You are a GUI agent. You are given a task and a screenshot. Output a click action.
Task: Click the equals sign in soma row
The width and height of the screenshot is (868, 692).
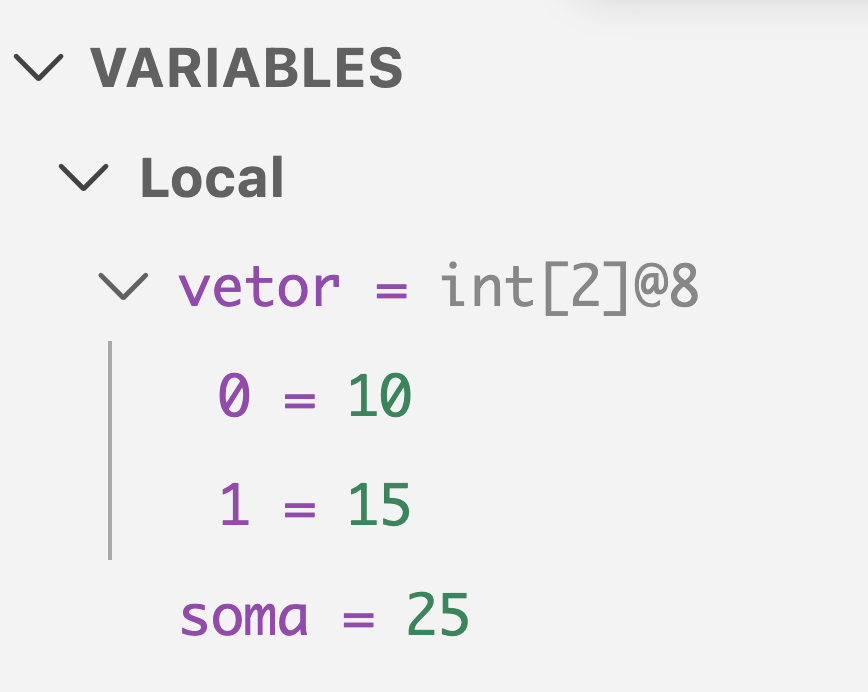pyautogui.click(x=357, y=620)
